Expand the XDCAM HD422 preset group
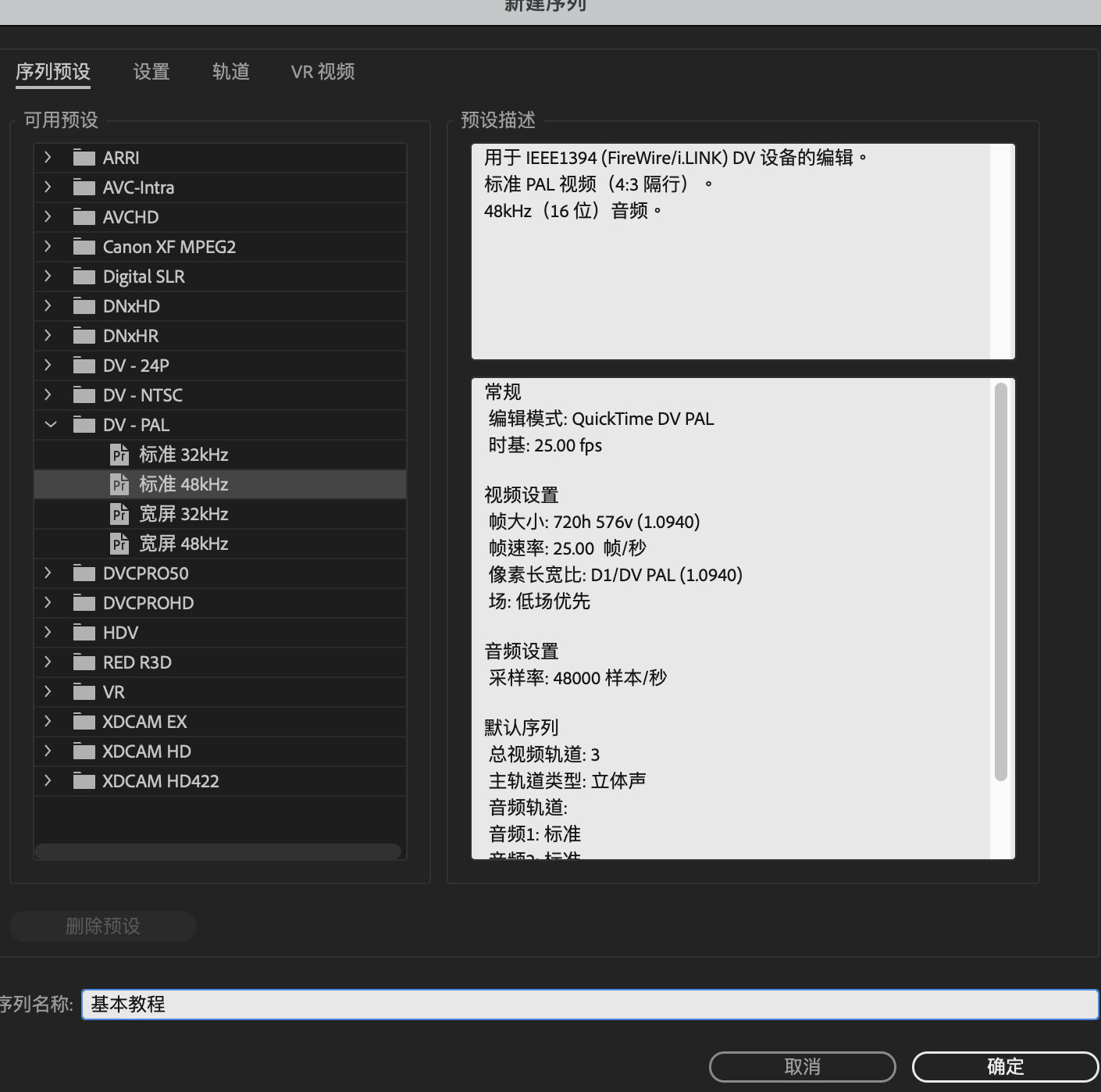Viewport: 1101px width, 1092px height. tap(48, 780)
